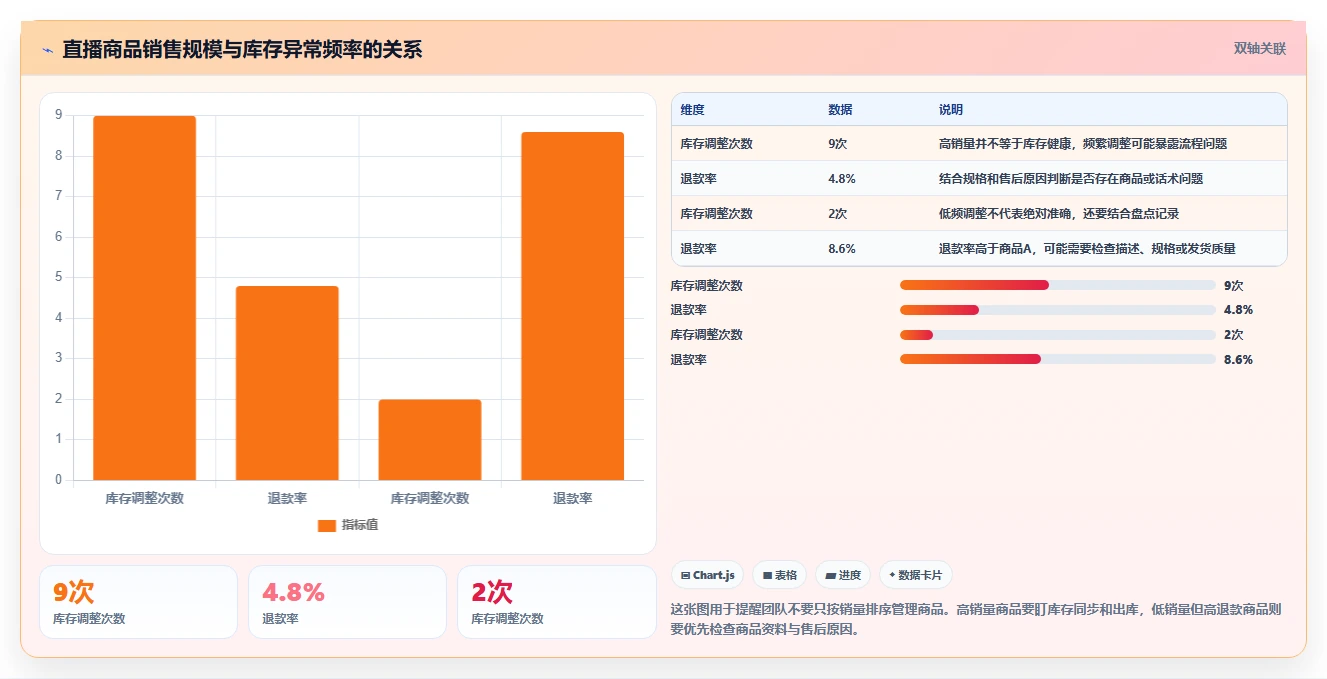The height and width of the screenshot is (679, 1327).
Task: Click the lightning icon before the title
Action: (47, 50)
